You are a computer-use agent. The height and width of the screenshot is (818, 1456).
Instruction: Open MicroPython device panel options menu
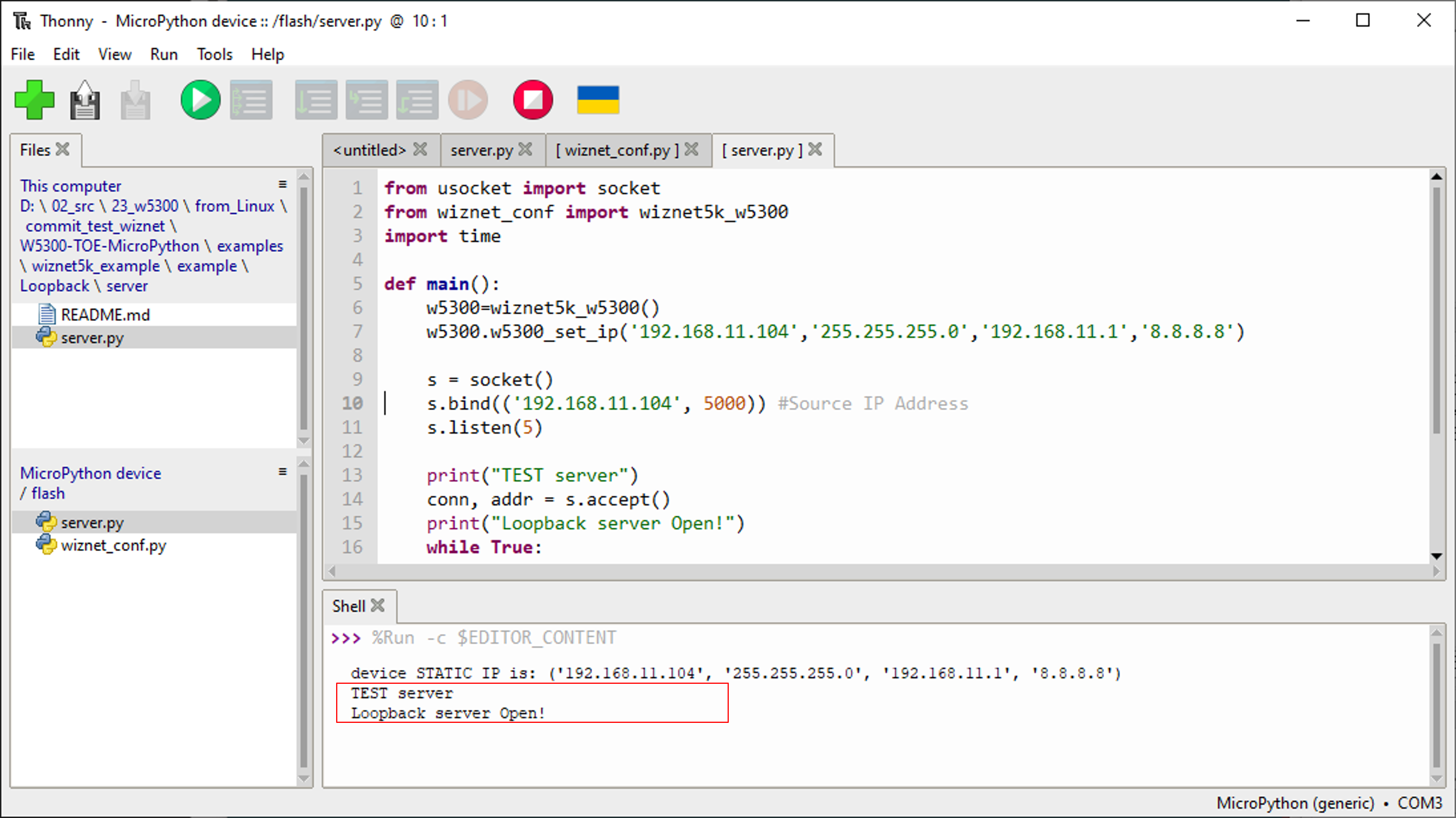tap(282, 471)
